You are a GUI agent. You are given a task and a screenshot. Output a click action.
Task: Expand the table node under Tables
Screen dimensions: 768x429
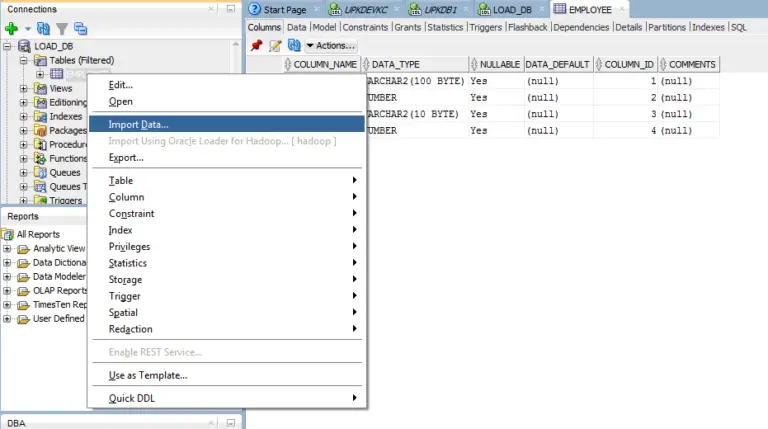coord(40,74)
